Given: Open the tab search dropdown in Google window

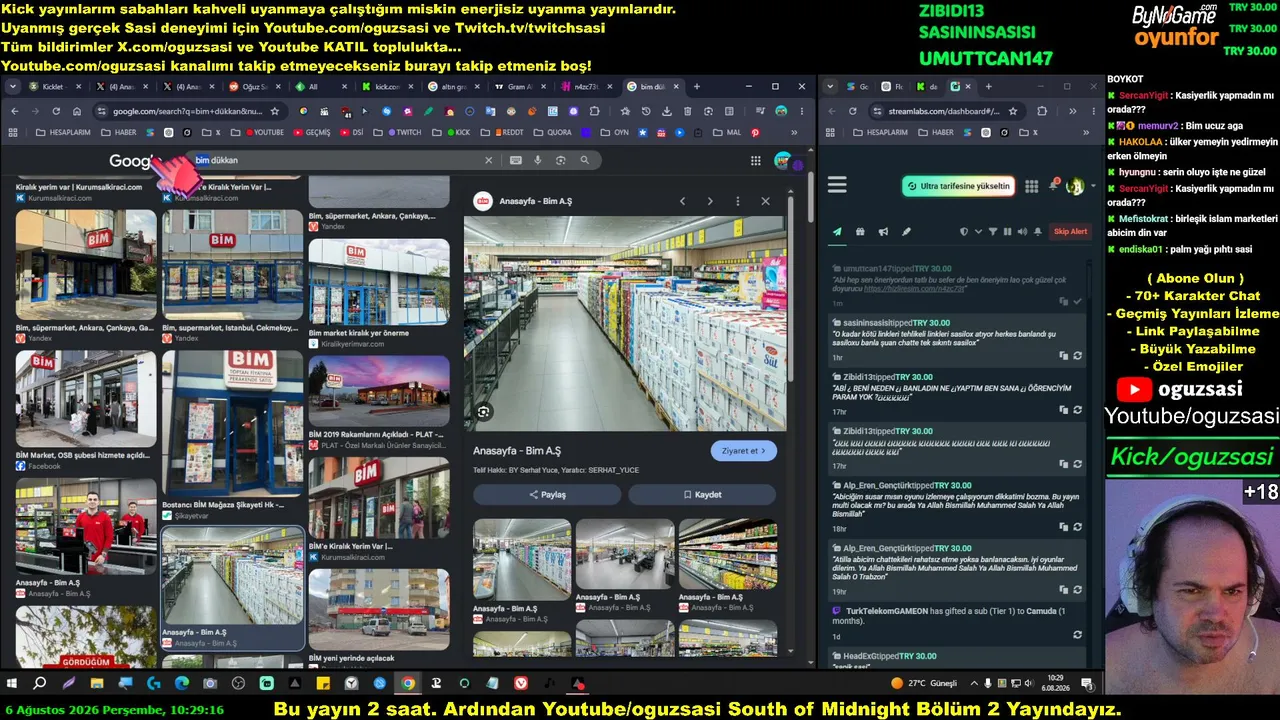Looking at the screenshot, I should tap(13, 87).
